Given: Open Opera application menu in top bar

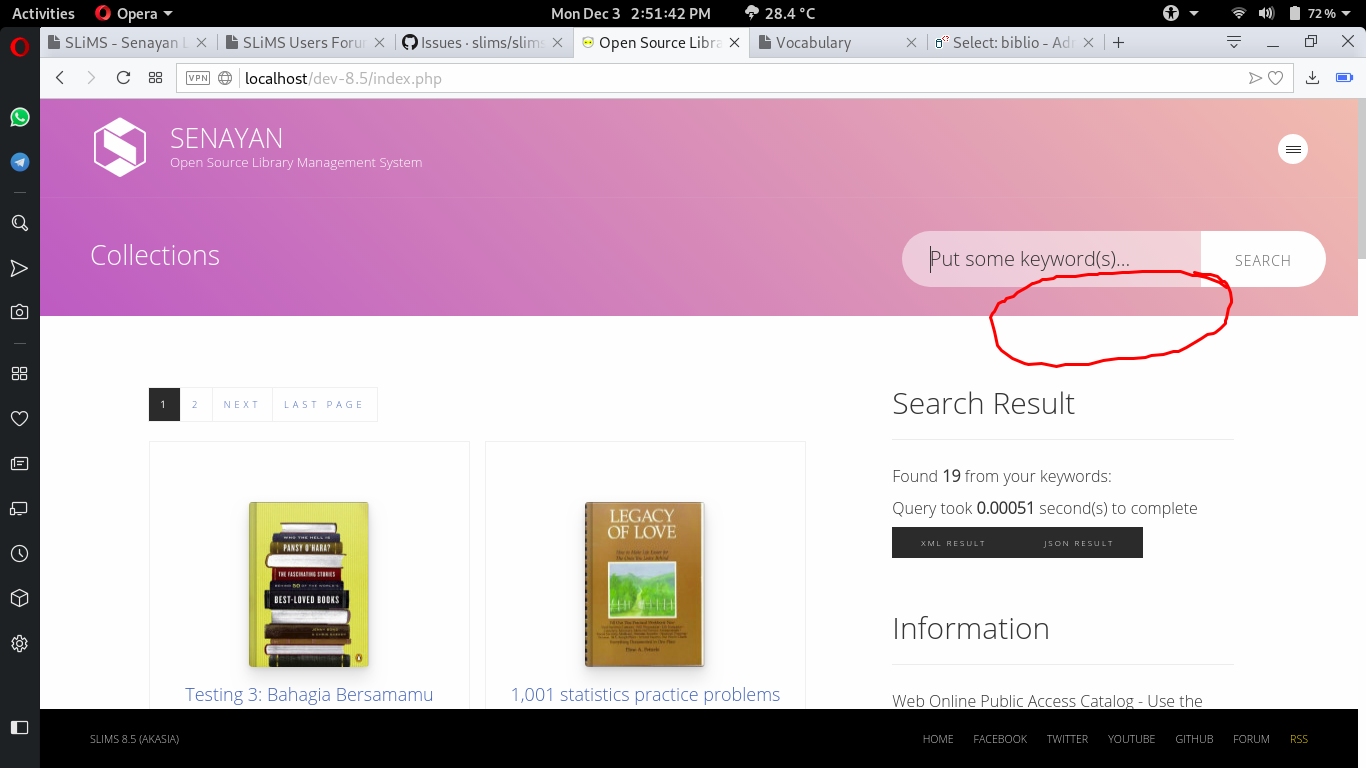Looking at the screenshot, I should (134, 13).
